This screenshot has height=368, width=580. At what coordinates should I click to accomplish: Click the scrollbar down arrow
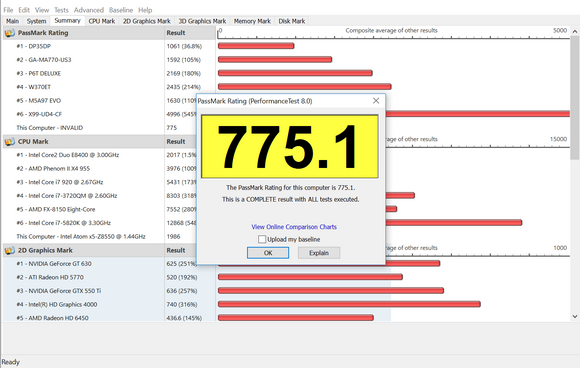[575, 317]
